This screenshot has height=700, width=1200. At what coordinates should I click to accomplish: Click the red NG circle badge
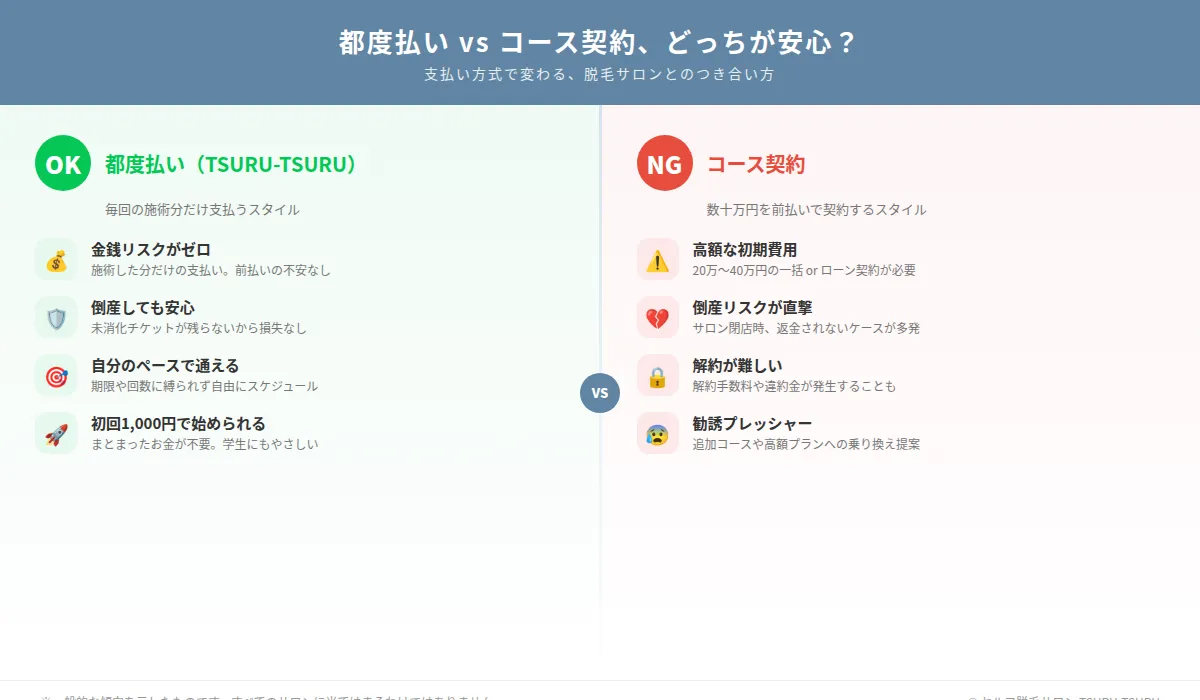click(x=665, y=163)
